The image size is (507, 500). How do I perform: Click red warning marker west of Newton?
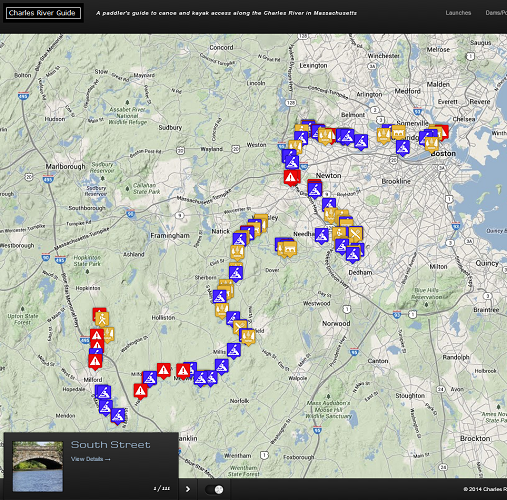(292, 177)
